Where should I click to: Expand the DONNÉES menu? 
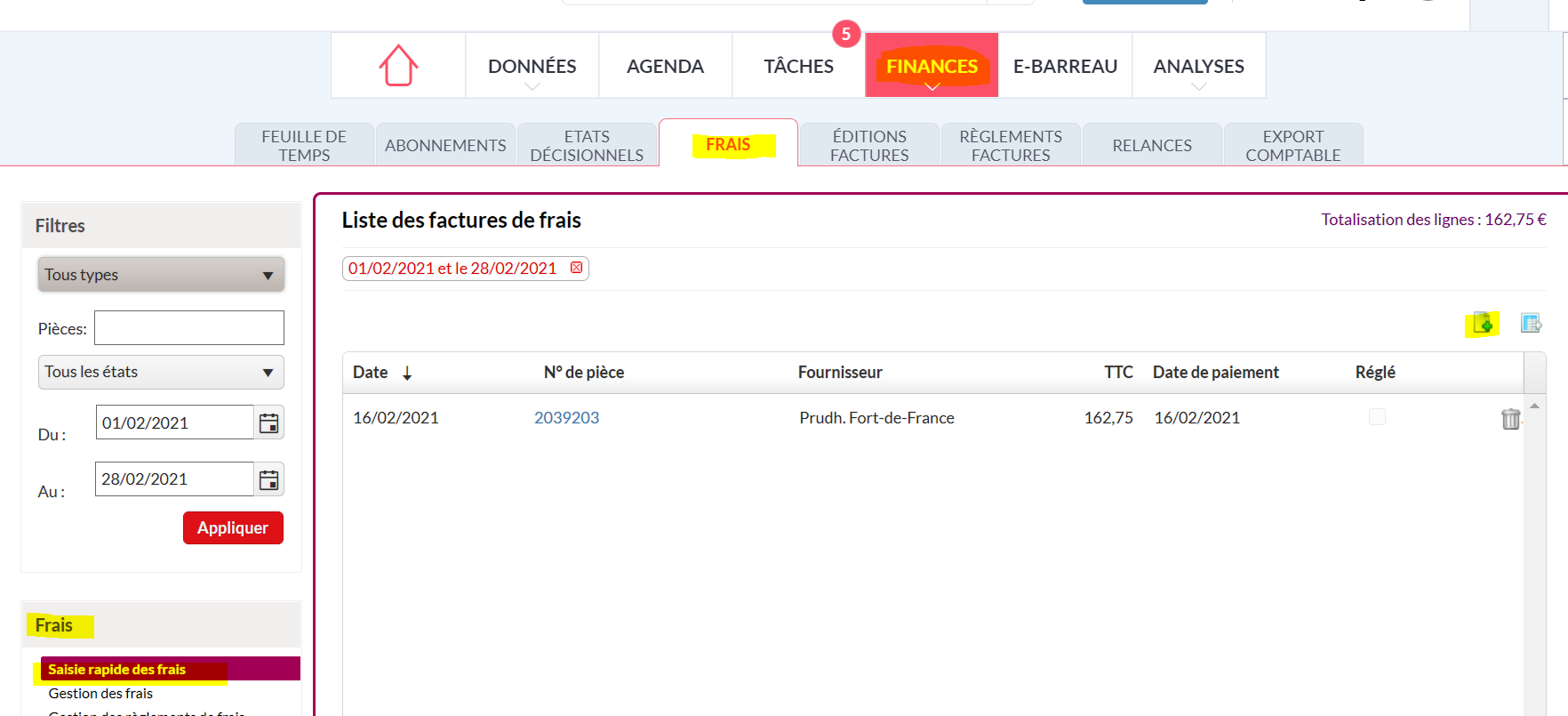click(532, 66)
